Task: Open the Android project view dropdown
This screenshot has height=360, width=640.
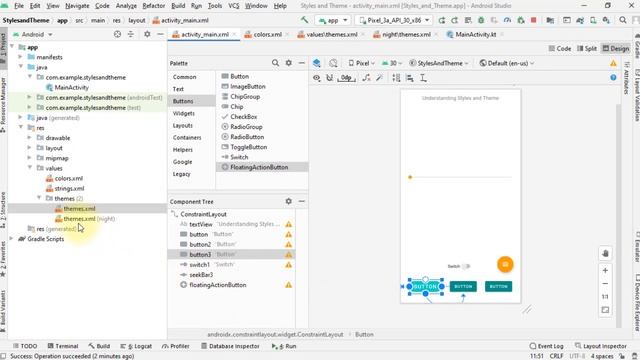Action: [33, 34]
